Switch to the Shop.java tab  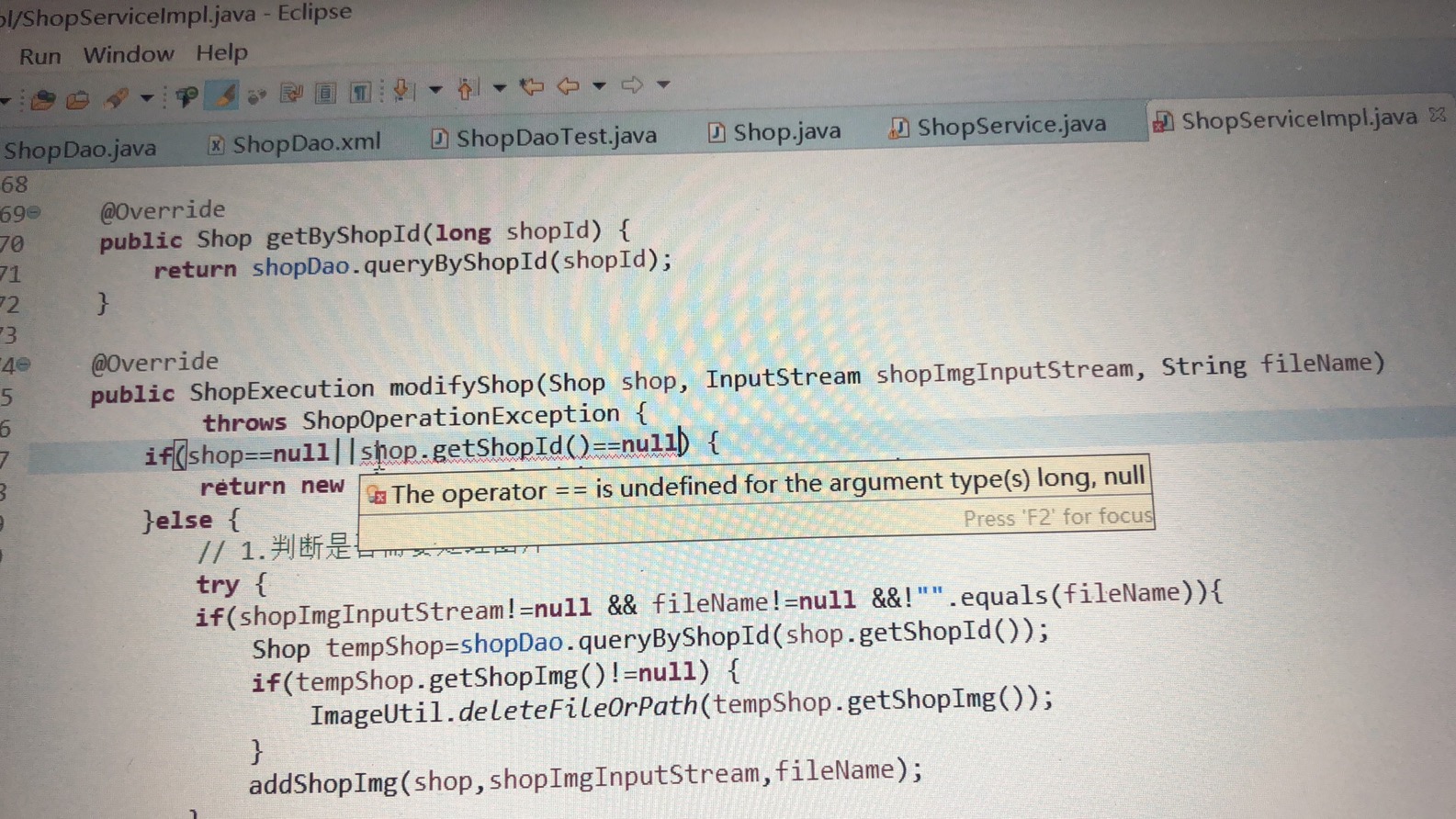pyautogui.click(x=774, y=132)
